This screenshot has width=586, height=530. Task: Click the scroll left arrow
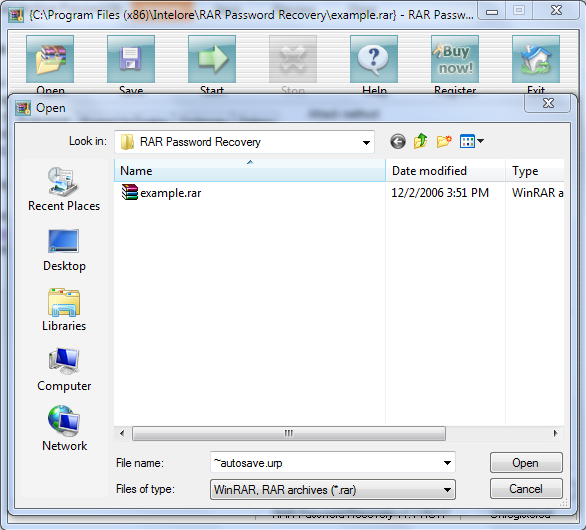[x=122, y=434]
